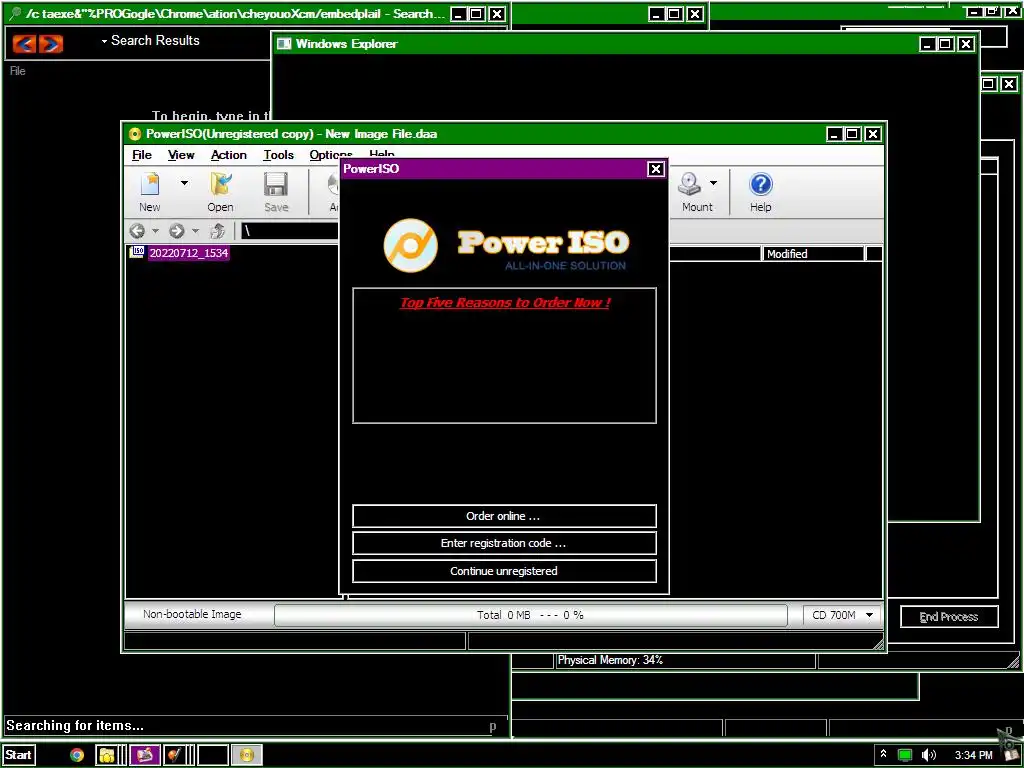Click the back arrow in Search Results window
Screen dimensions: 1024x768
tap(24, 44)
